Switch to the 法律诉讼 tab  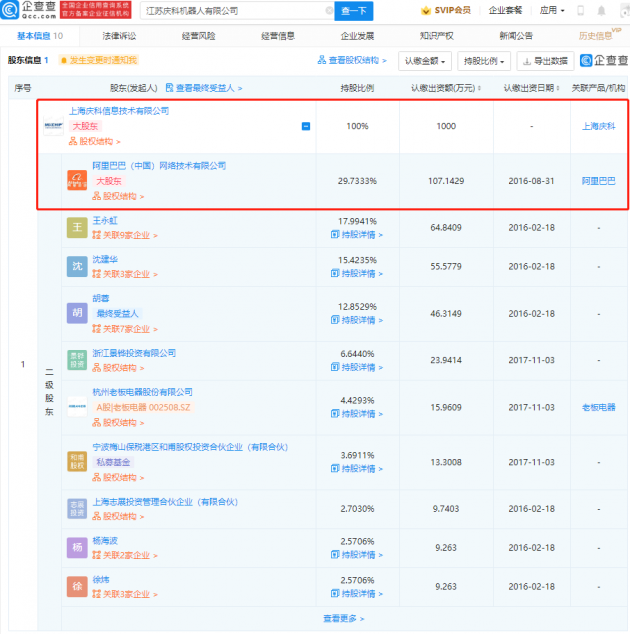click(x=119, y=36)
